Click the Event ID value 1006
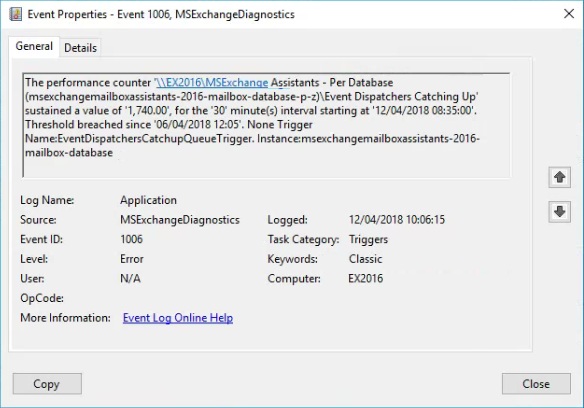Screen dimensions: 584x408 pos(131,239)
